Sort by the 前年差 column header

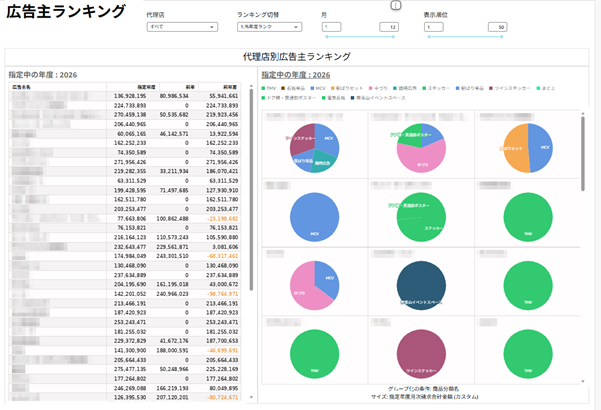[220, 87]
